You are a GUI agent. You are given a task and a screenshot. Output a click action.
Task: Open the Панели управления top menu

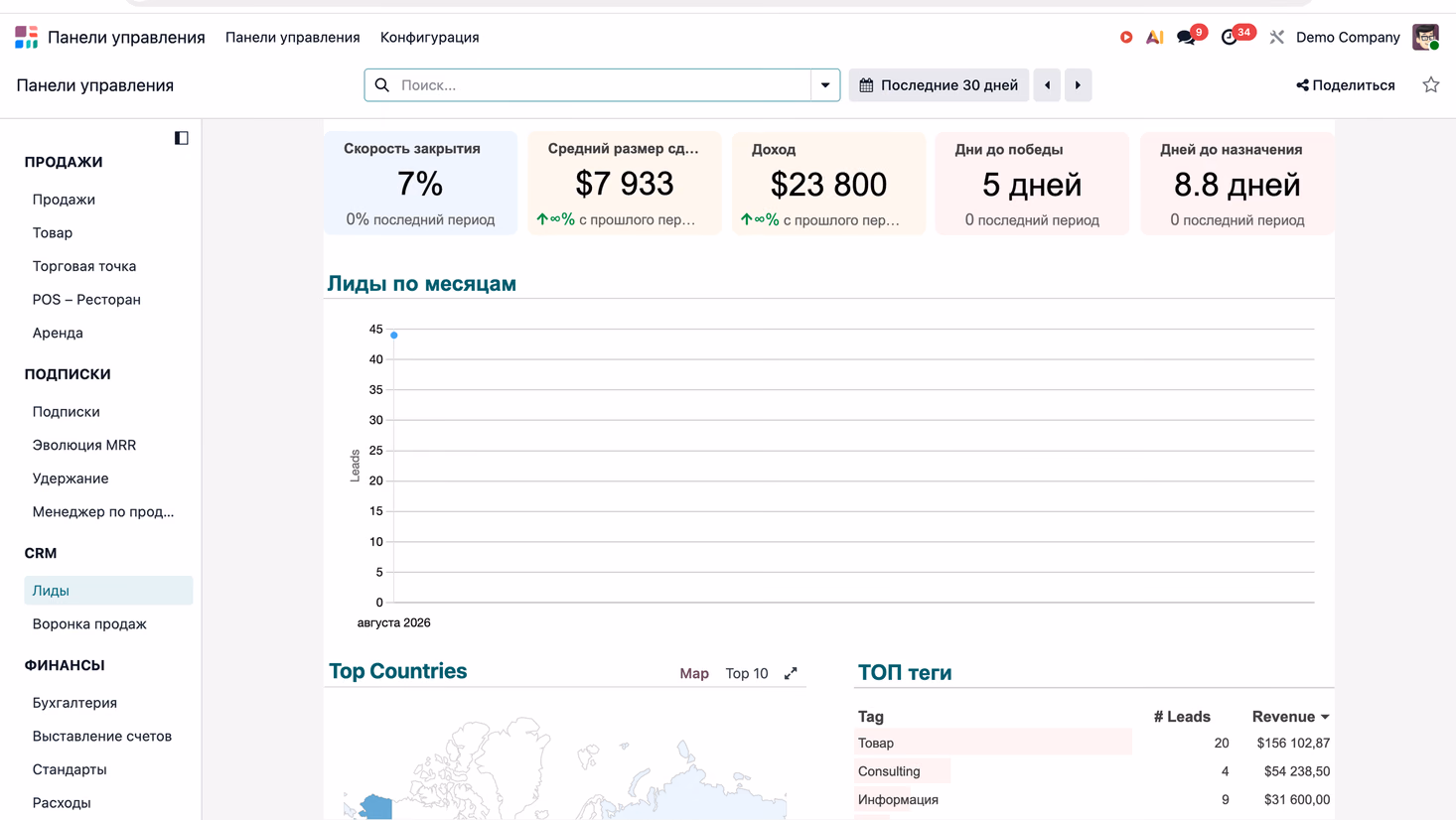[293, 38]
